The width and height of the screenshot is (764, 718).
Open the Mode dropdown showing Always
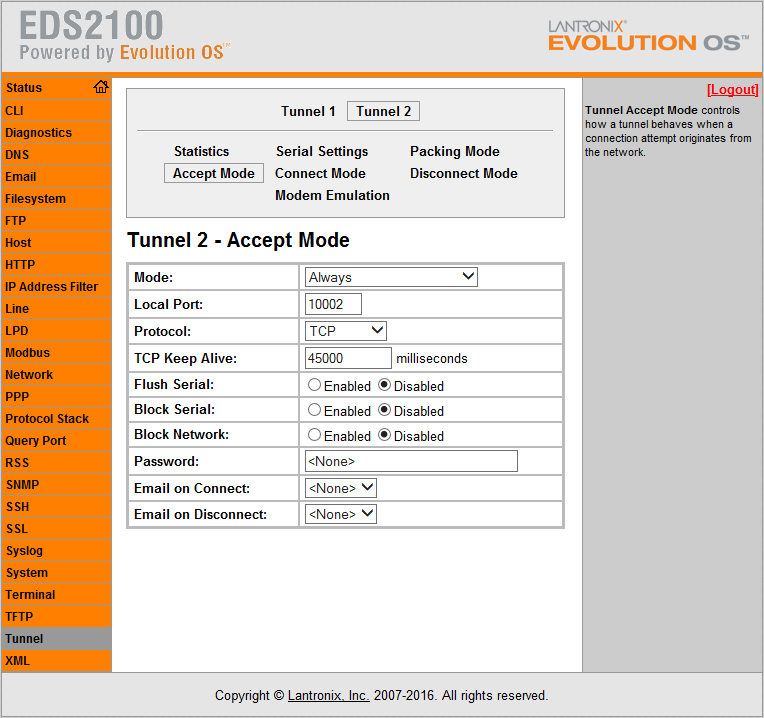391,277
